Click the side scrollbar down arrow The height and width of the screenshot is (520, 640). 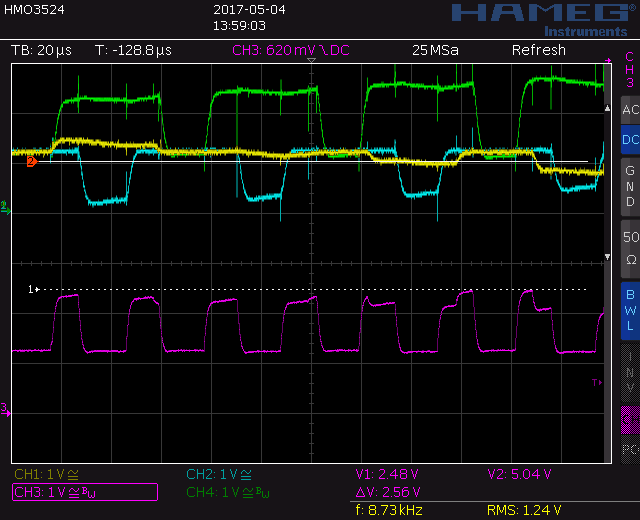click(607, 257)
